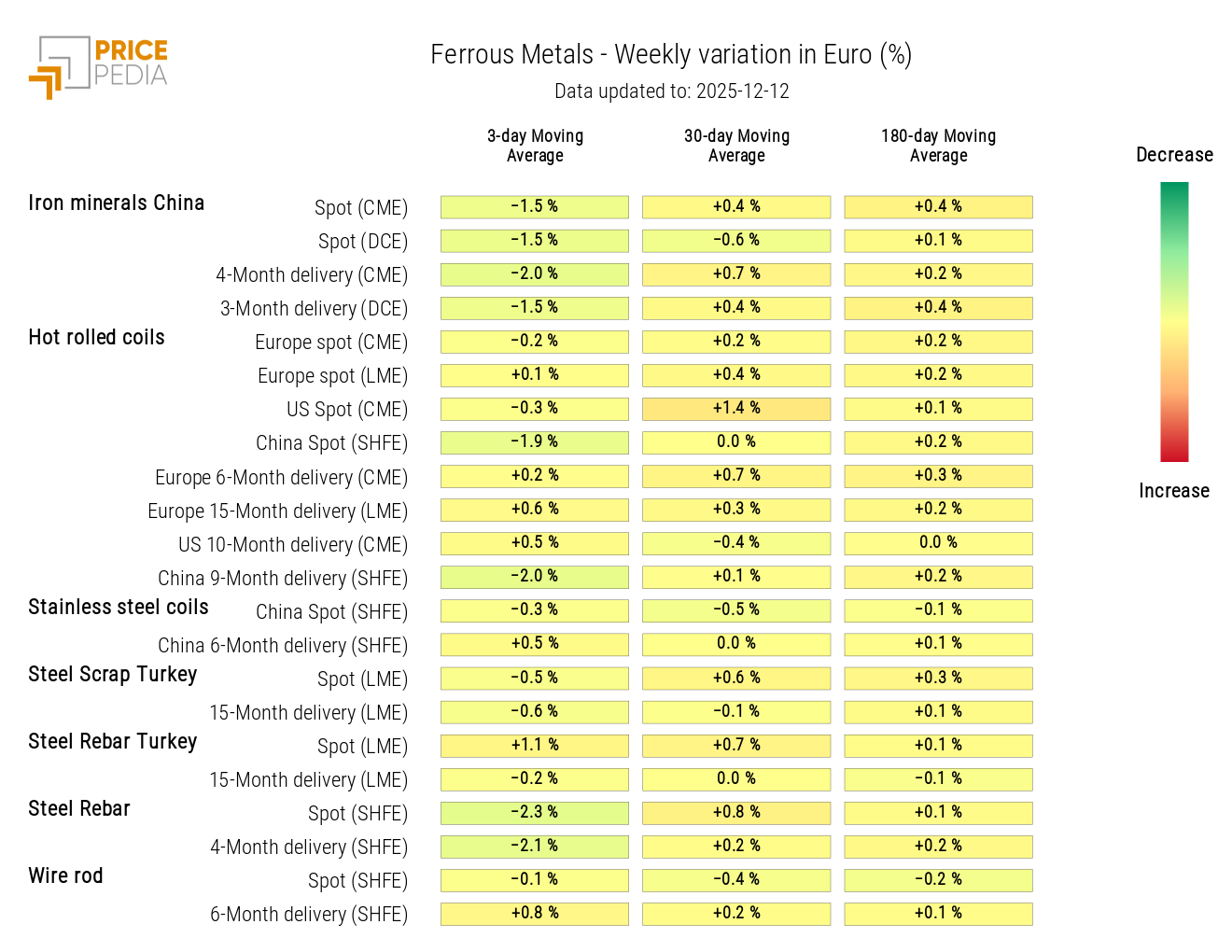Image resolution: width=1232 pixels, height=952 pixels.
Task: Select the 3-day Moving Average column header
Action: coord(535,146)
